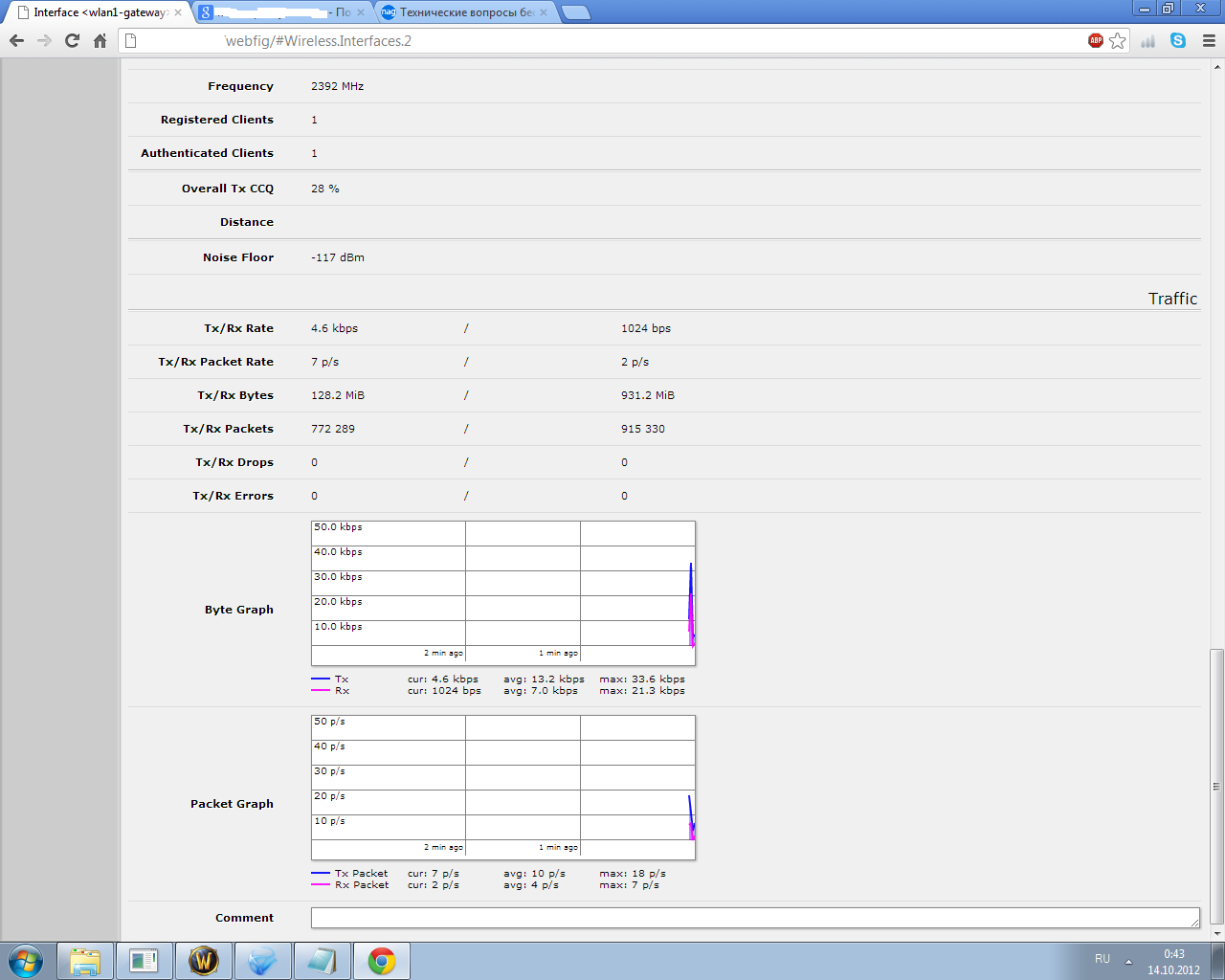Open the Skype extension icon

[1178, 40]
